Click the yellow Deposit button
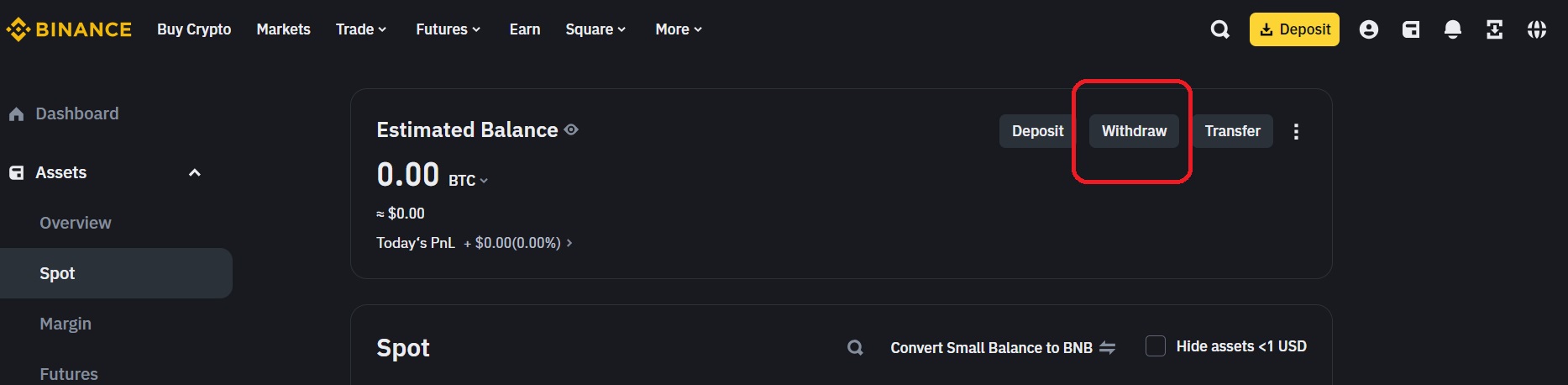Image resolution: width=1568 pixels, height=385 pixels. (x=1294, y=29)
